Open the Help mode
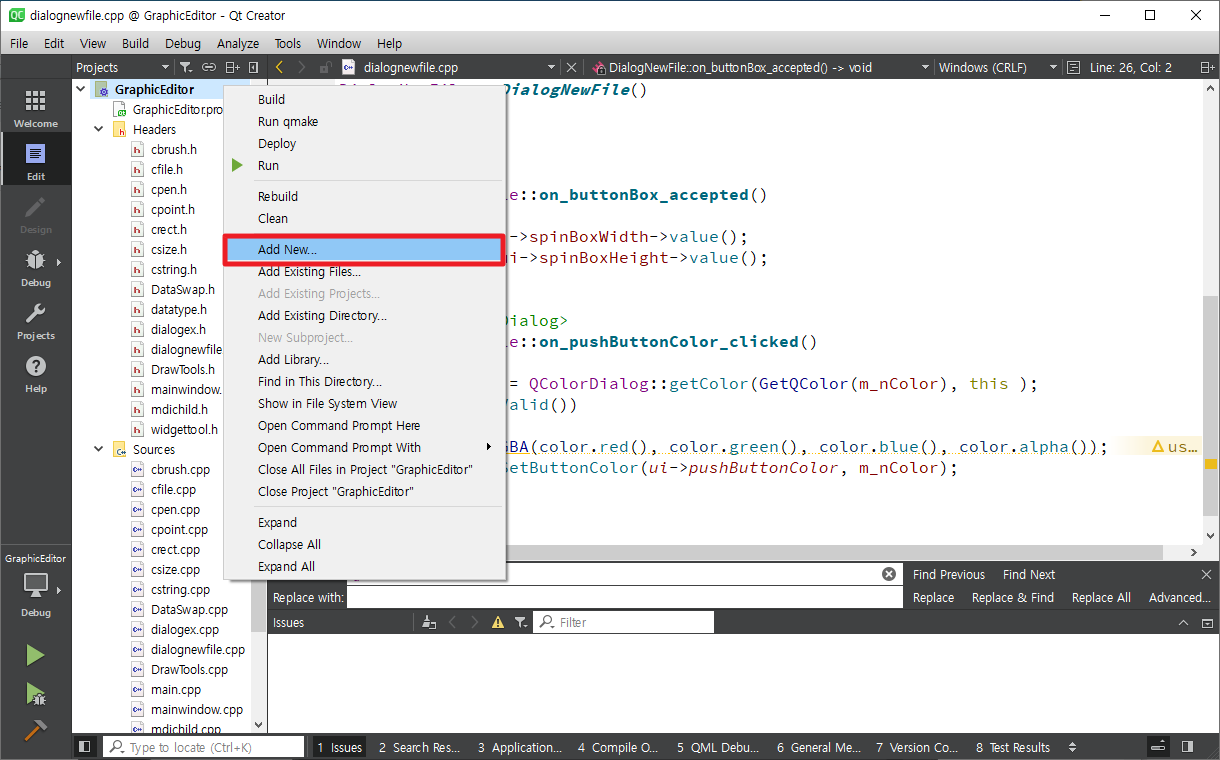The image size is (1220, 760). coord(35,372)
